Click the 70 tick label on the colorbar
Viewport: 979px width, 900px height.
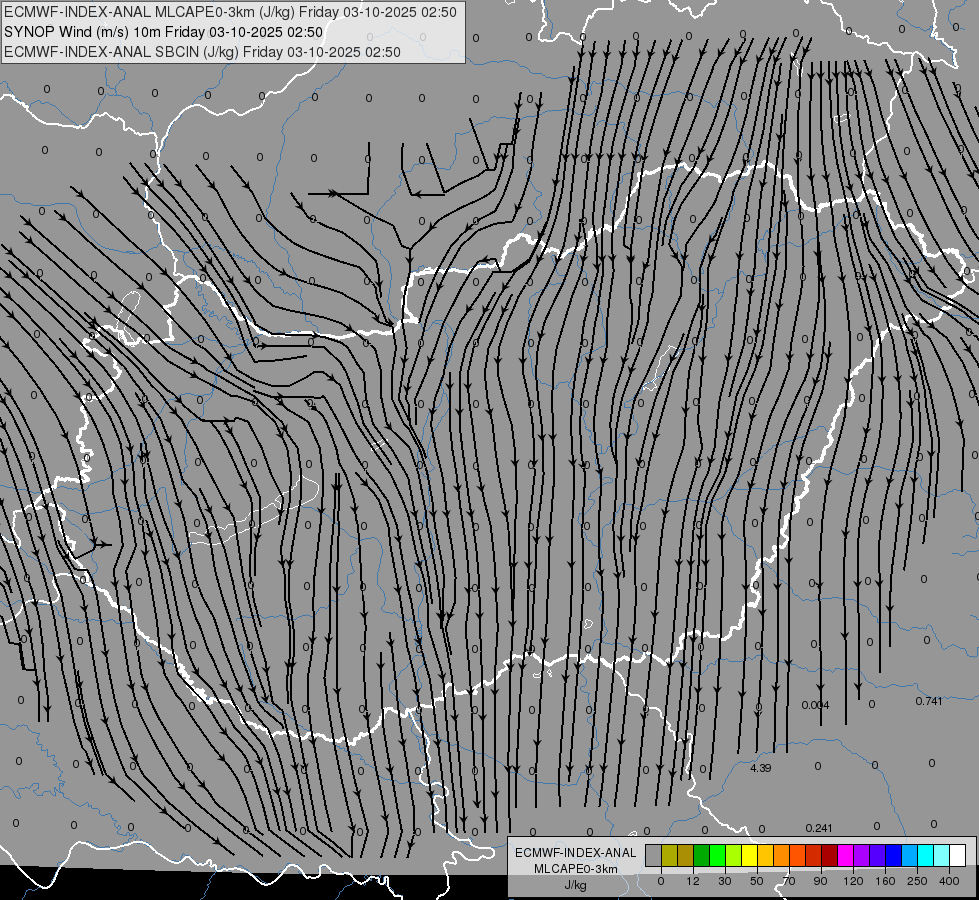(789, 881)
